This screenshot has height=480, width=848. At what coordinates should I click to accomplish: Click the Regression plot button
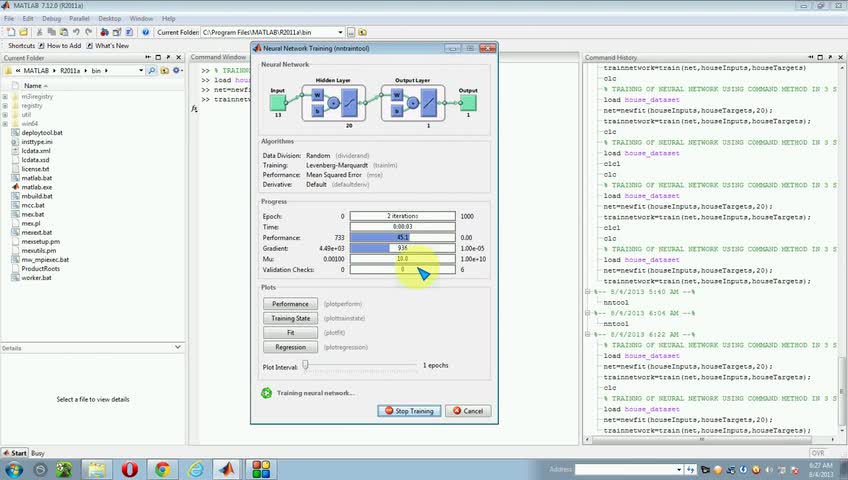click(290, 347)
